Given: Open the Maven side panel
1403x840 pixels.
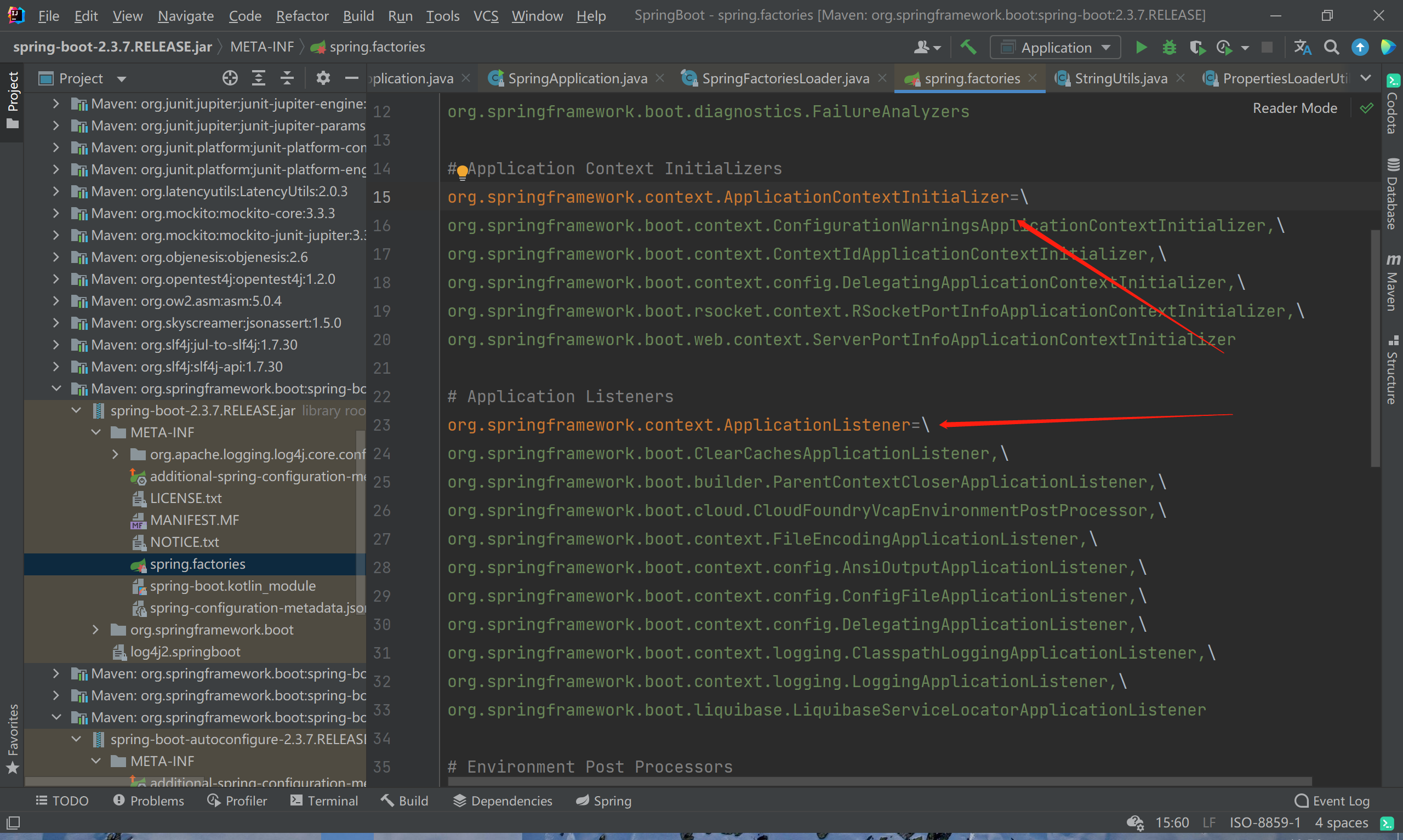Looking at the screenshot, I should 1393,283.
